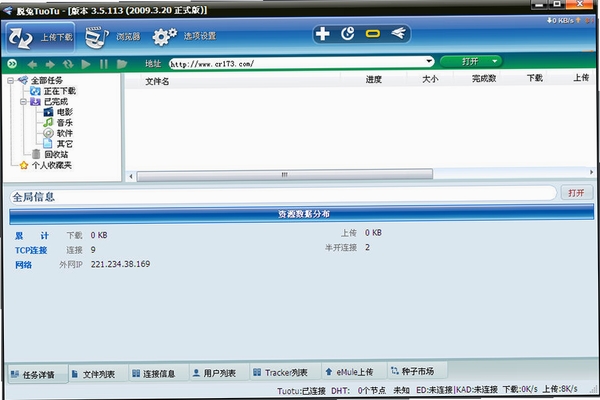Viewport: 600px width, 400px height.
Task: Click the address field showing http://www.cr173.com/
Action: point(297,64)
